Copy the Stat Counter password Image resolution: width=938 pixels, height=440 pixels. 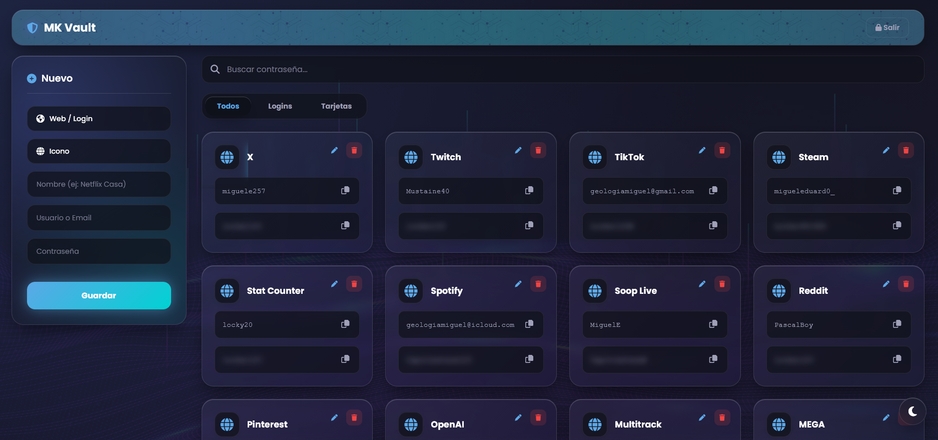point(345,359)
